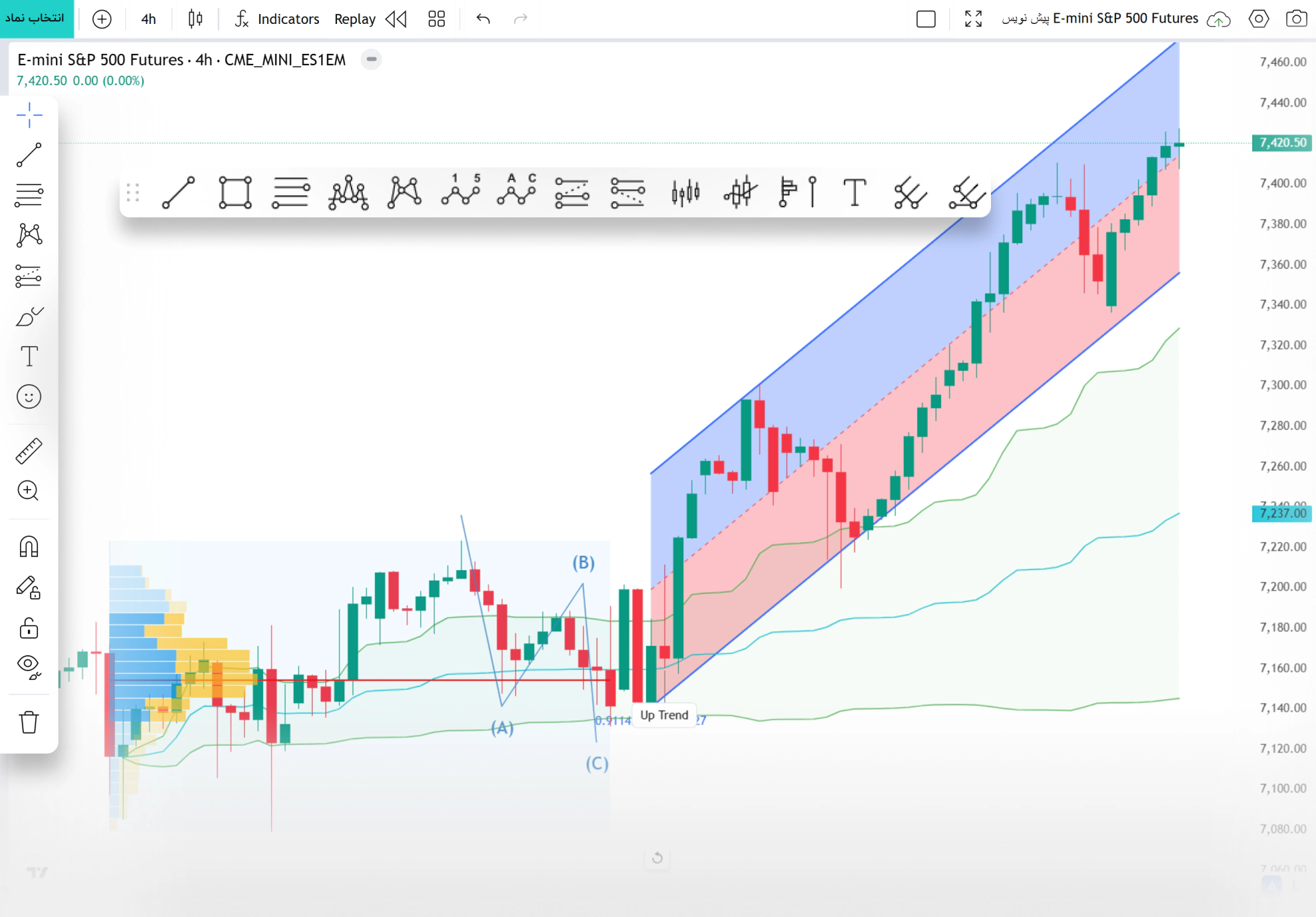Pick the Fib retracement tool in floating toolbar
The image size is (1316, 917).
(x=572, y=193)
